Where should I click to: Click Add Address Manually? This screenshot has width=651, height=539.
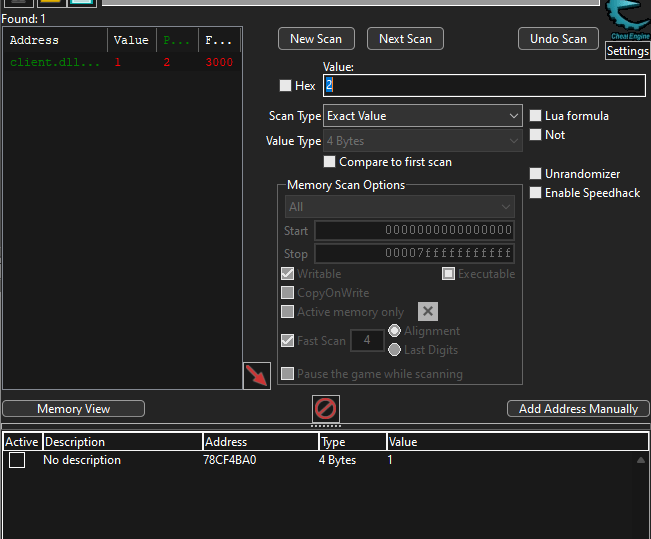[x=578, y=409]
